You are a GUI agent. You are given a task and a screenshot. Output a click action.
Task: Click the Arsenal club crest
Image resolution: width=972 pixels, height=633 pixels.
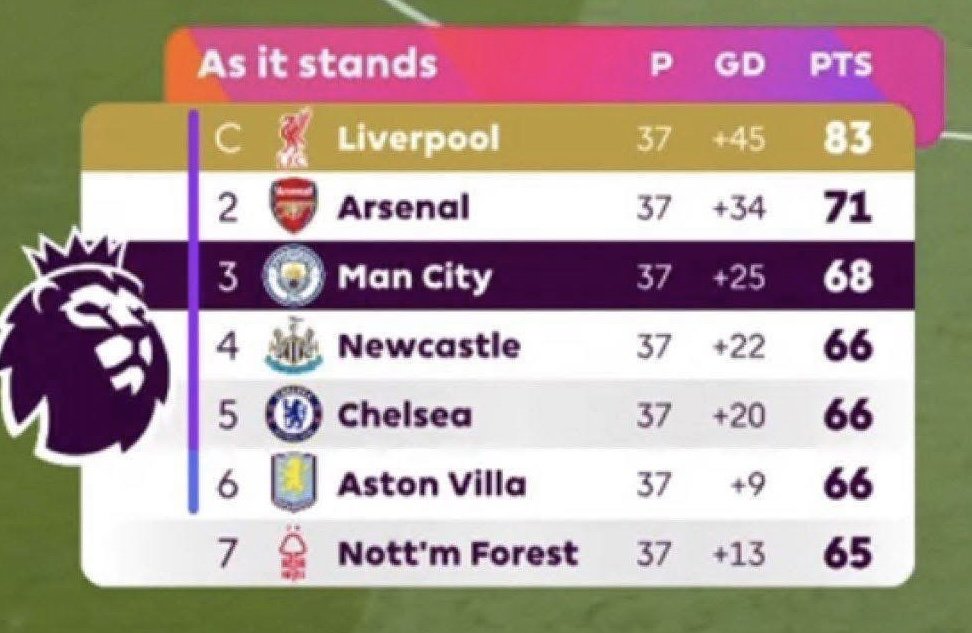pos(293,206)
